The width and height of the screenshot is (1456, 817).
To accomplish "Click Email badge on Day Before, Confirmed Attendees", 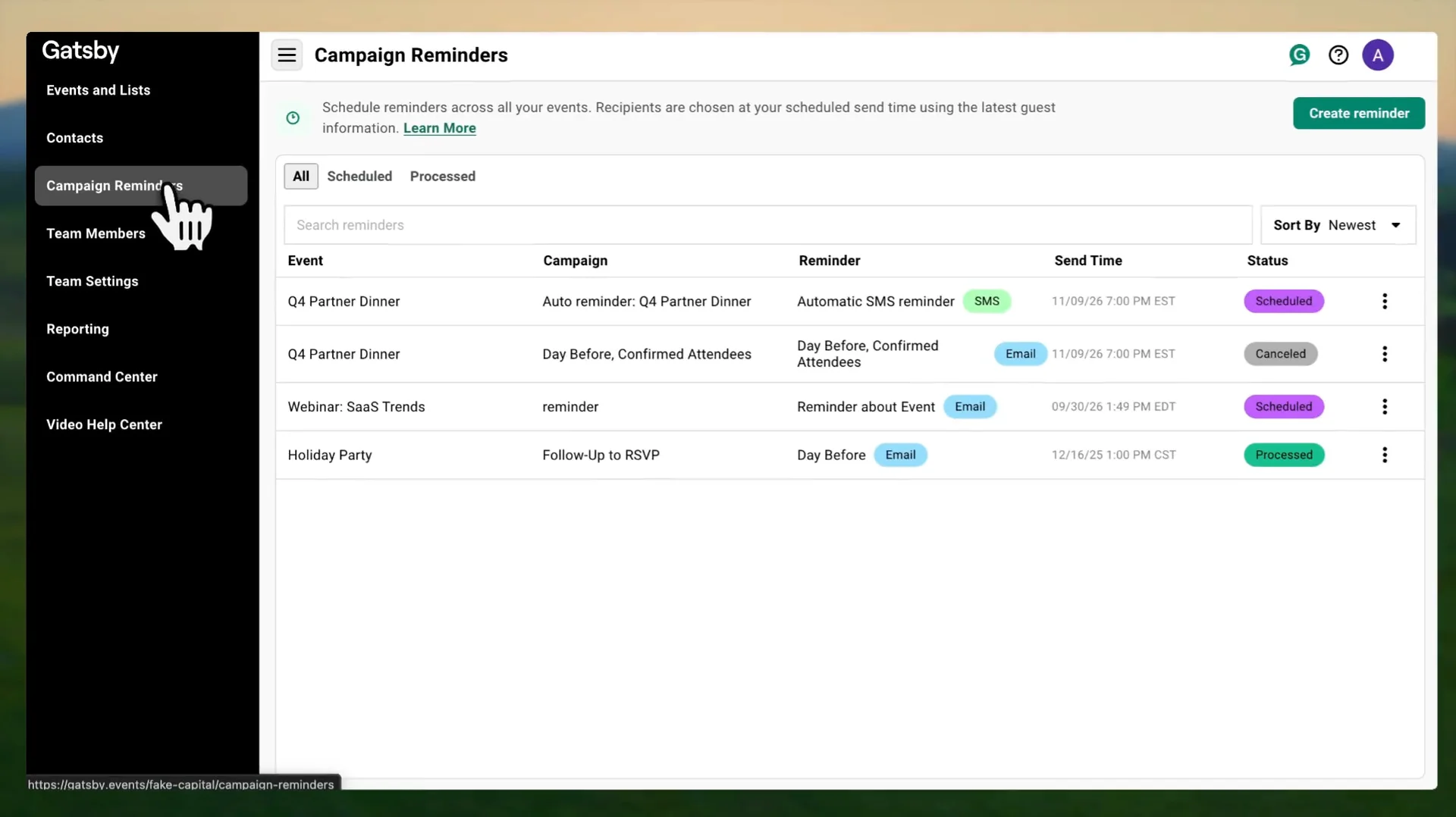I will pyautogui.click(x=1020, y=354).
